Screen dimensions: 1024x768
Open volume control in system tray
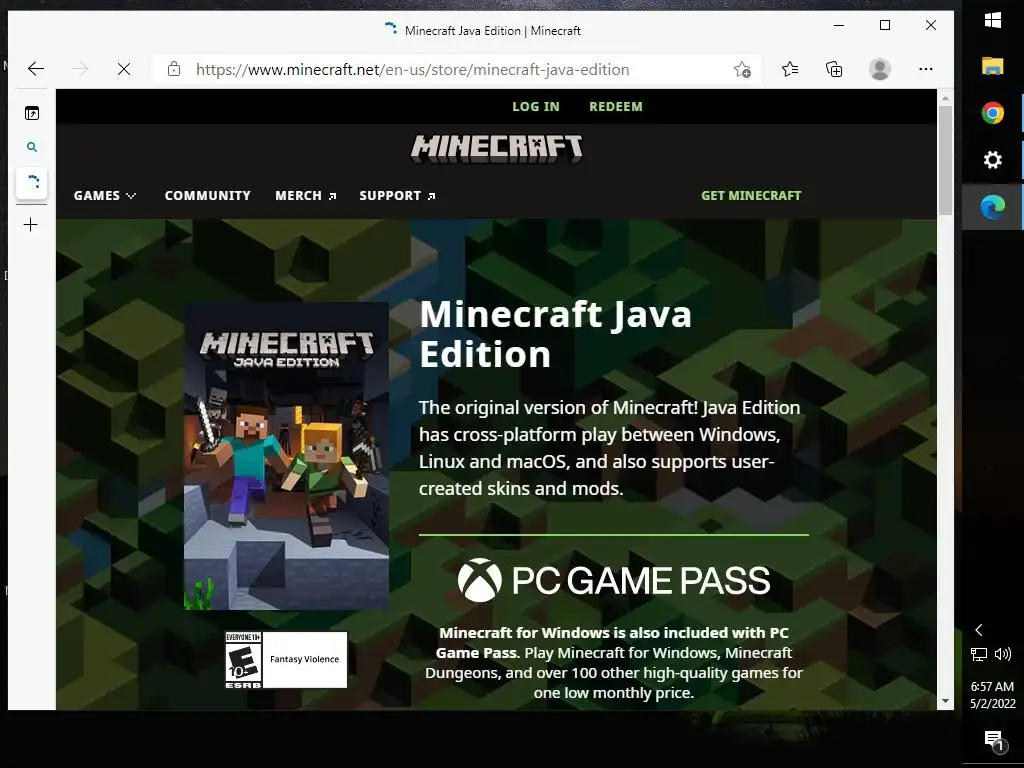(x=1002, y=654)
